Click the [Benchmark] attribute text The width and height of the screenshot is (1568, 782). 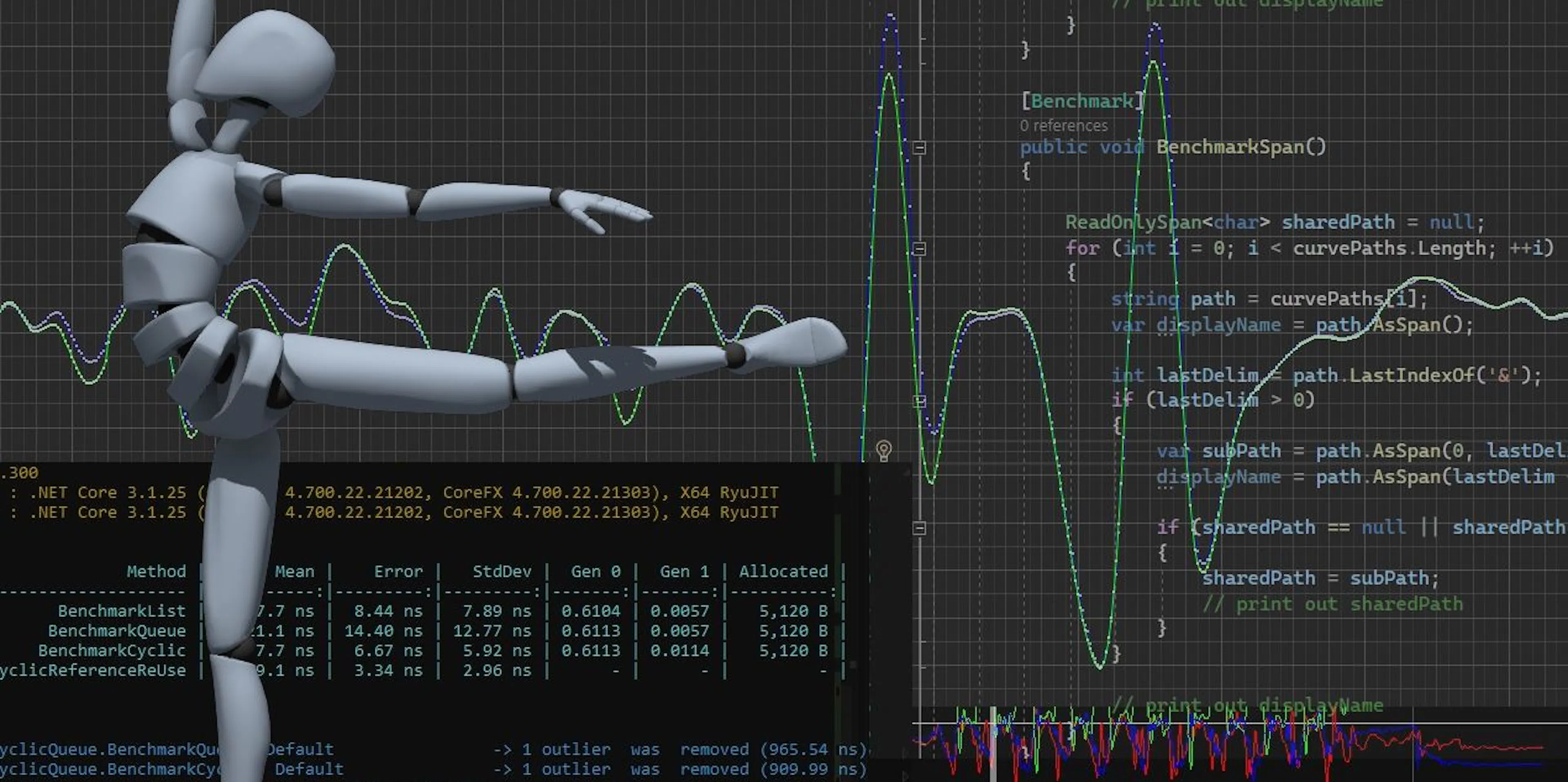pos(1082,101)
